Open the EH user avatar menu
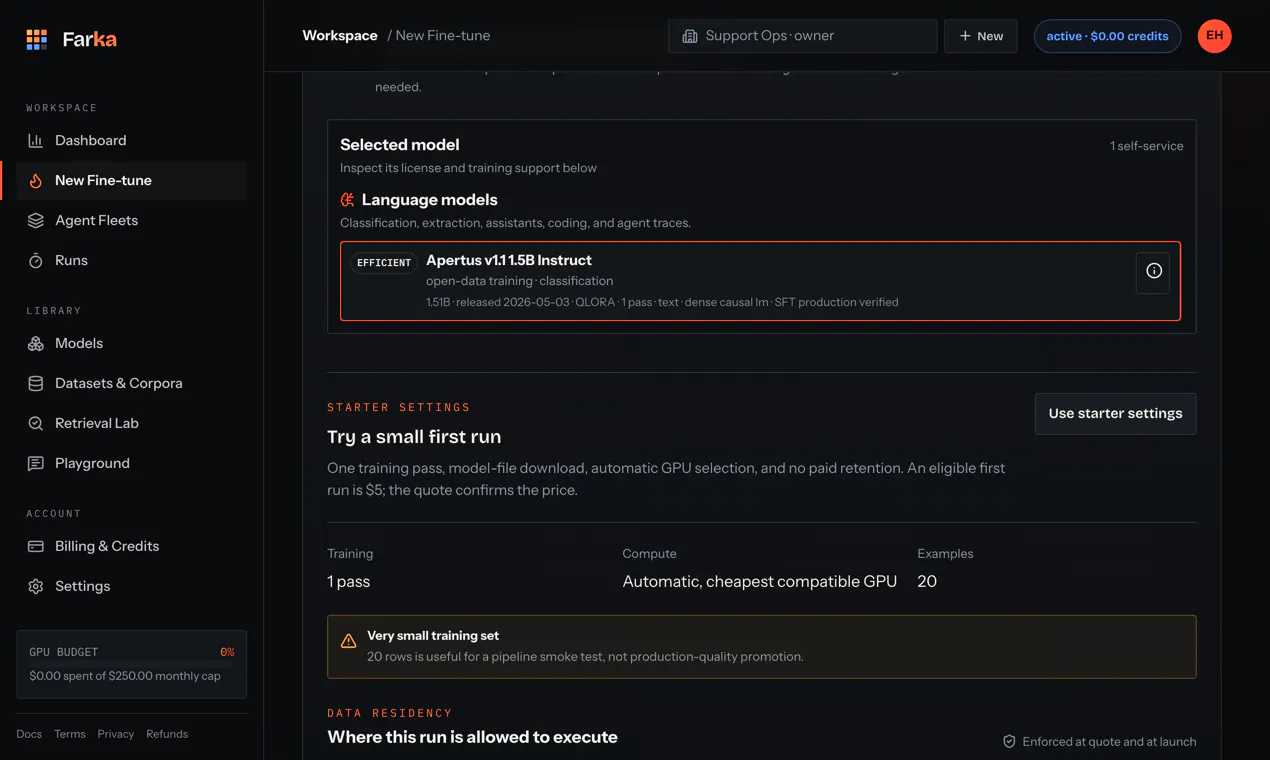 pos(1214,36)
